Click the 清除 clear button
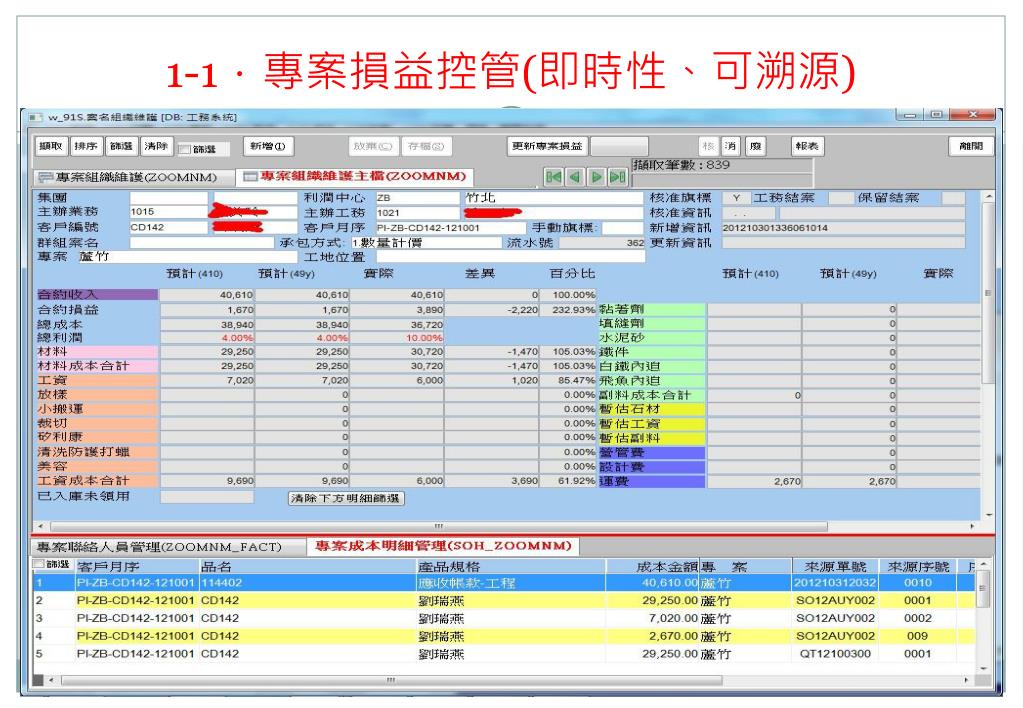This screenshot has height=708, width=1023. [157, 146]
